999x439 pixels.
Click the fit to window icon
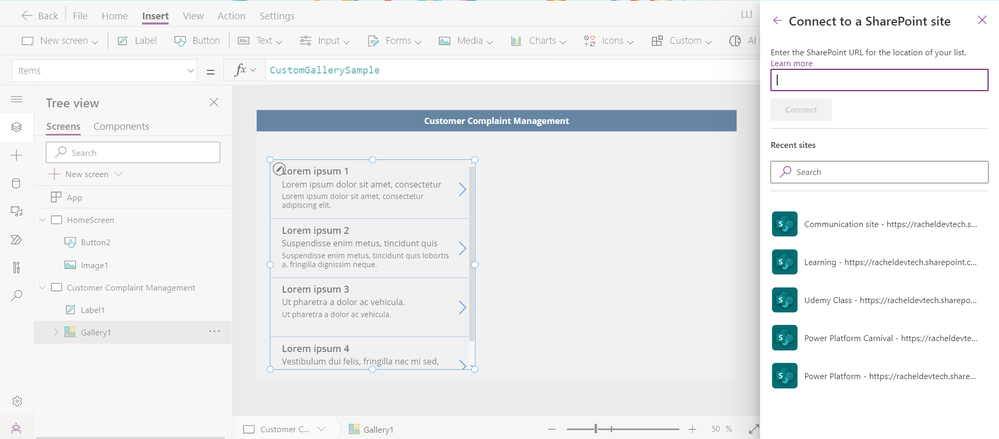point(754,429)
